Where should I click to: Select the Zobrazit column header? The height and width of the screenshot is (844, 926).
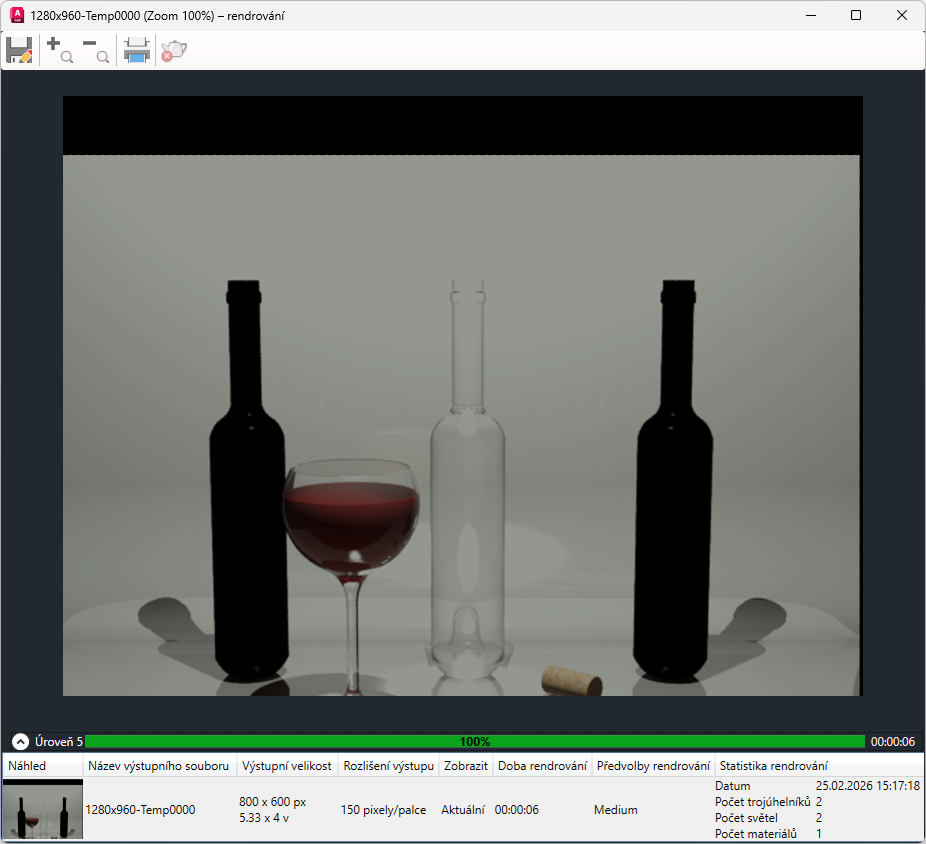(466, 766)
